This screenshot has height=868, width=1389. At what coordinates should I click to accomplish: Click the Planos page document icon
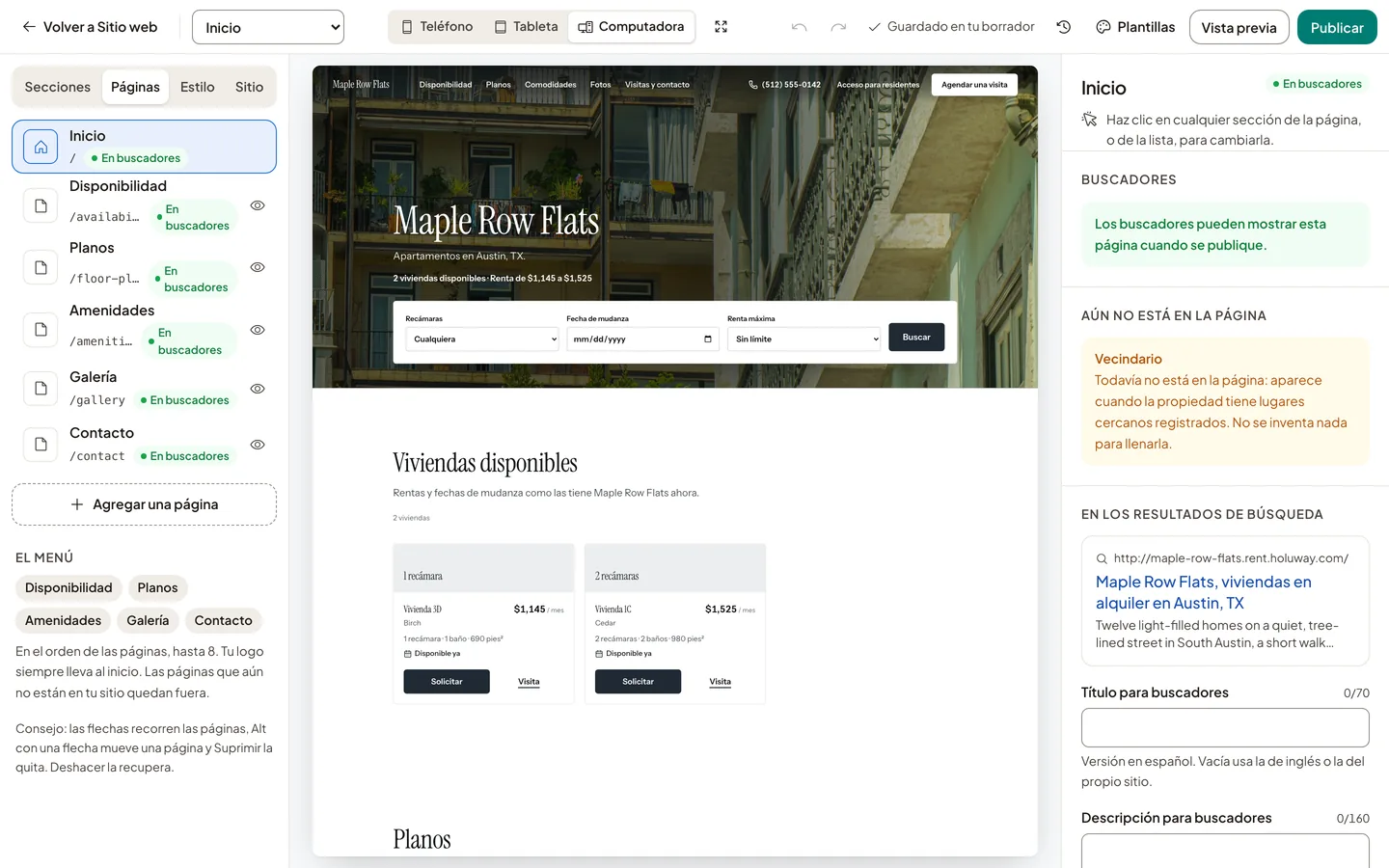tap(41, 267)
